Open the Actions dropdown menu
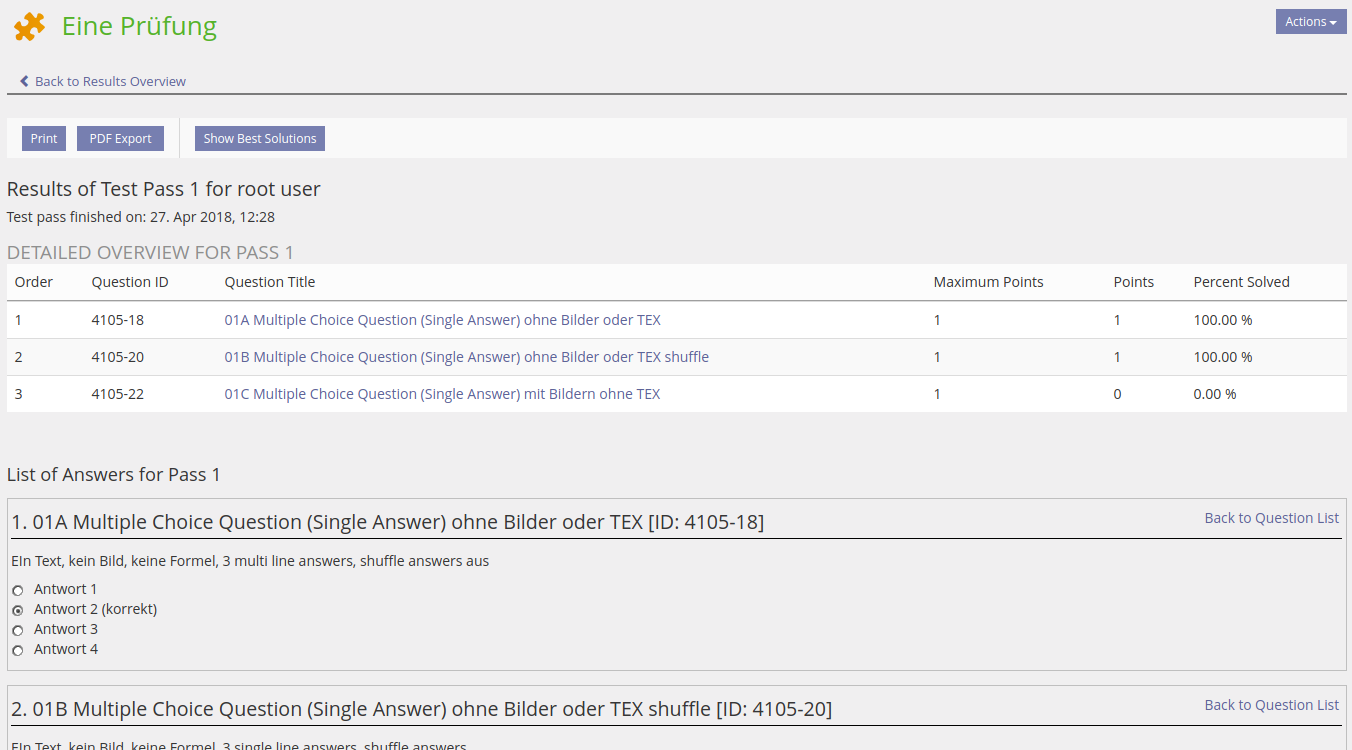Image resolution: width=1352 pixels, height=750 pixels. pyautogui.click(x=1310, y=22)
